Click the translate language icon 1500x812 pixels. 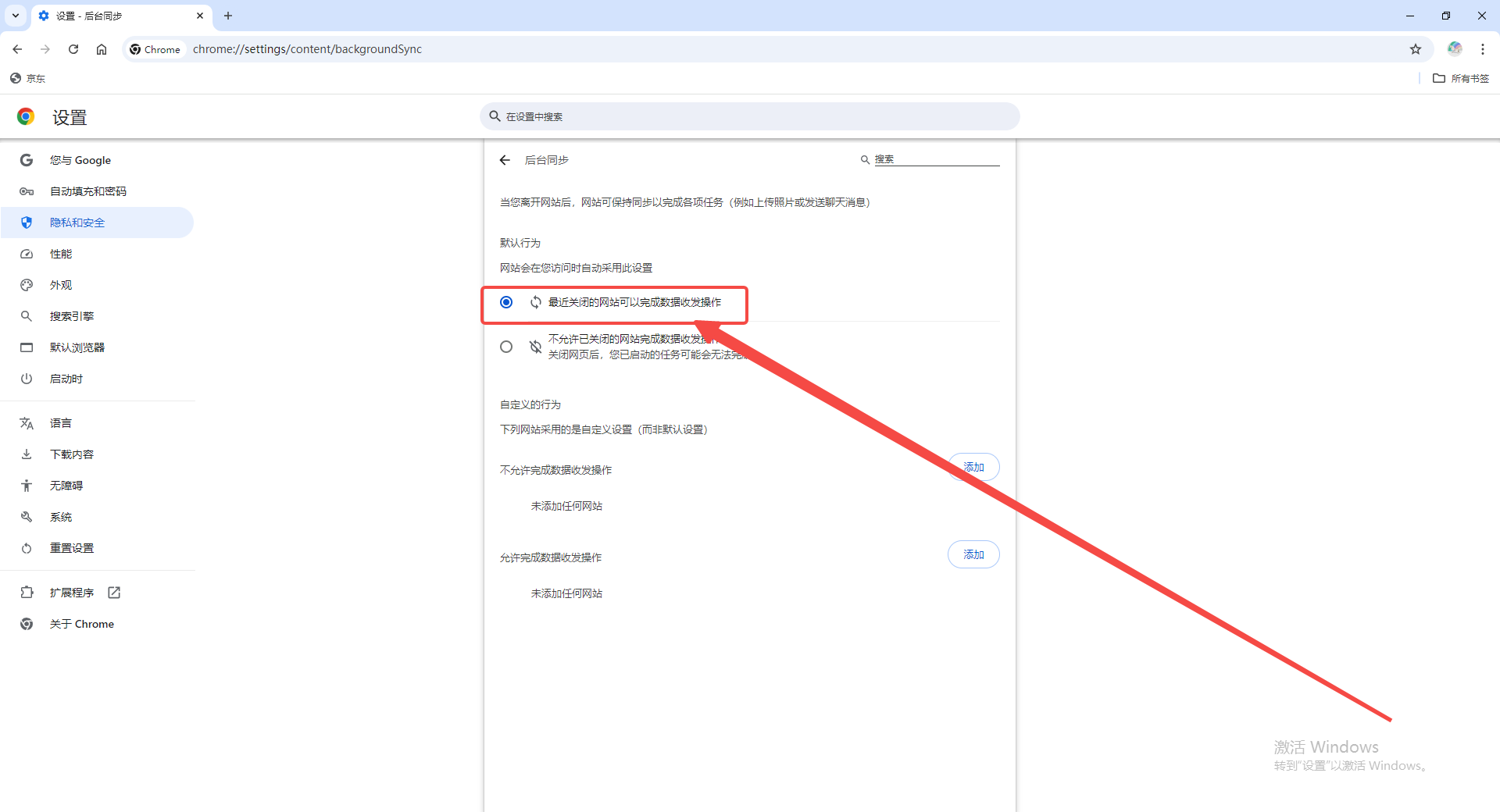point(27,423)
